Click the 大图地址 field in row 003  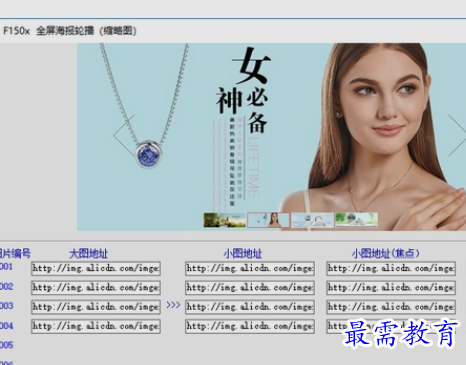(x=96, y=307)
